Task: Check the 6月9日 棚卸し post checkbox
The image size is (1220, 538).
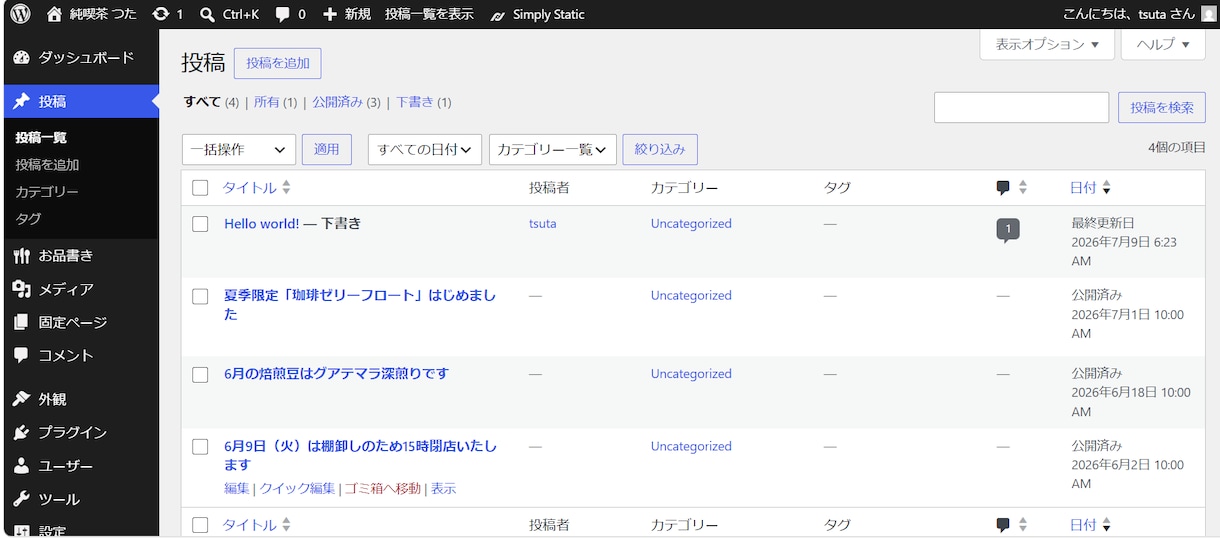Action: coord(200,447)
